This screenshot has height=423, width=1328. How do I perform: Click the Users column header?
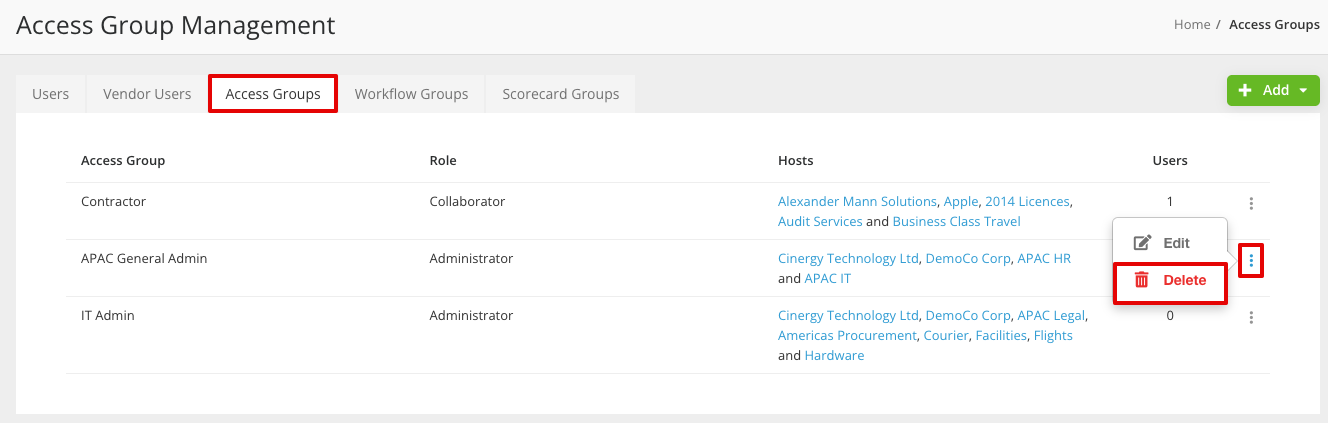pos(1170,160)
